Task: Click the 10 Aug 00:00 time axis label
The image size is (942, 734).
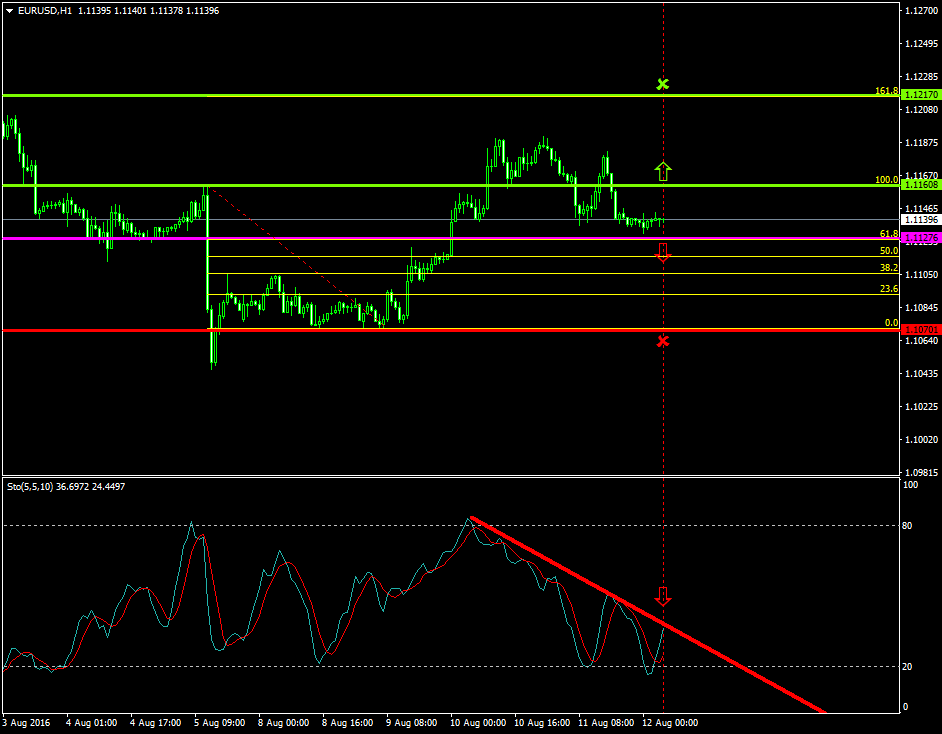Action: click(x=478, y=722)
